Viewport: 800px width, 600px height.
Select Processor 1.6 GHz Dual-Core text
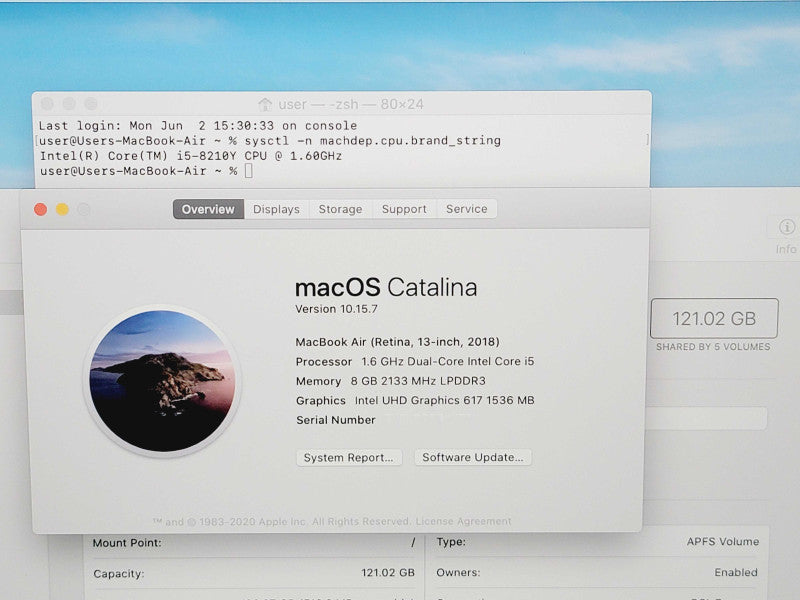pyautogui.click(x=415, y=361)
